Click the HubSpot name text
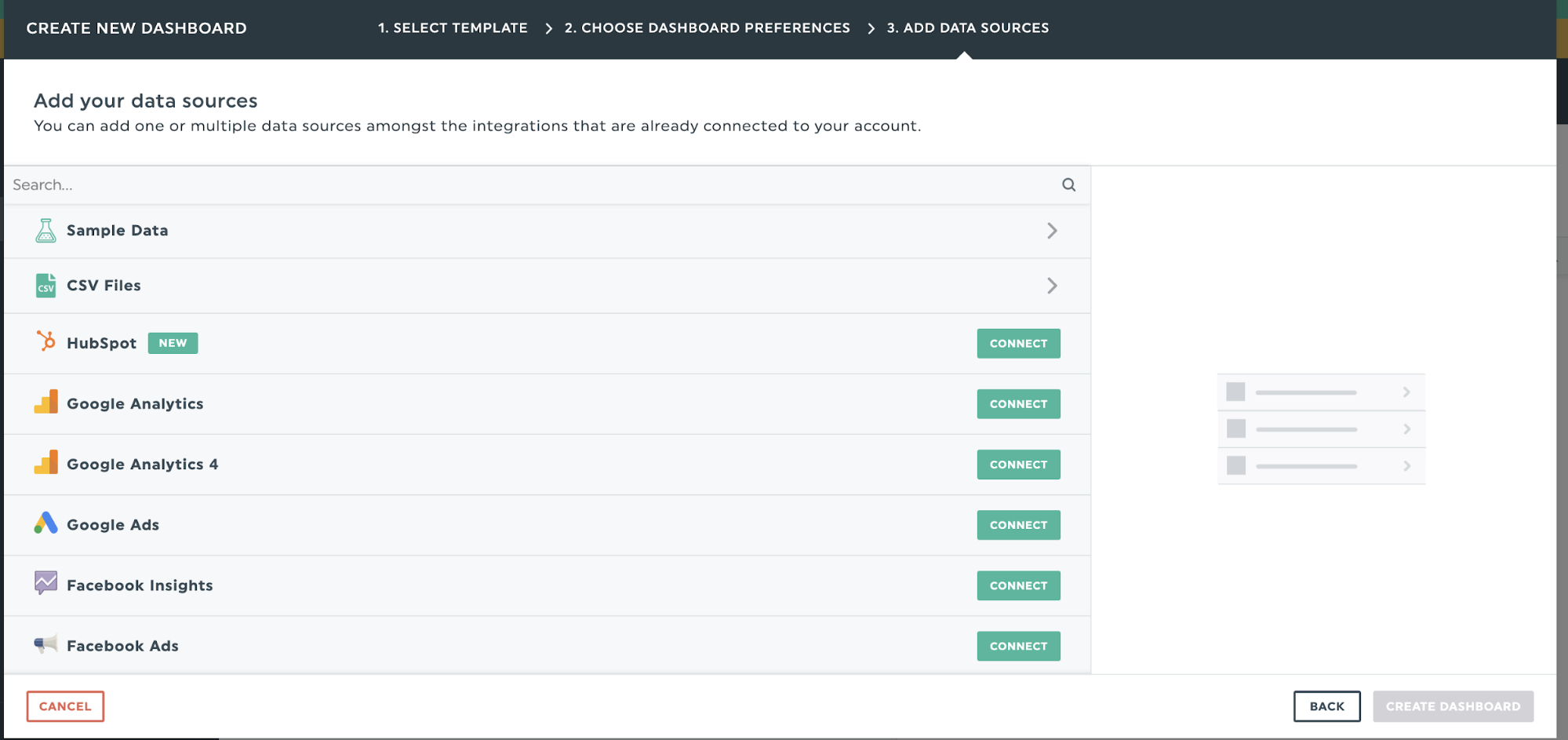Viewport: 1568px width, 740px height. pyautogui.click(x=101, y=344)
